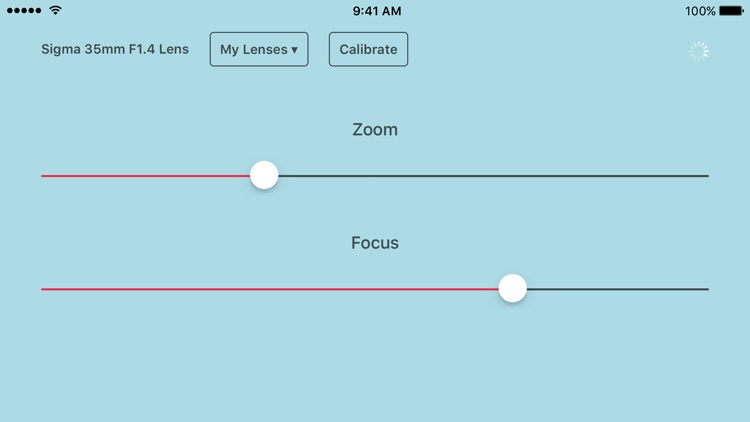
Task: Tap the Wi-Fi status icon
Action: 55,10
